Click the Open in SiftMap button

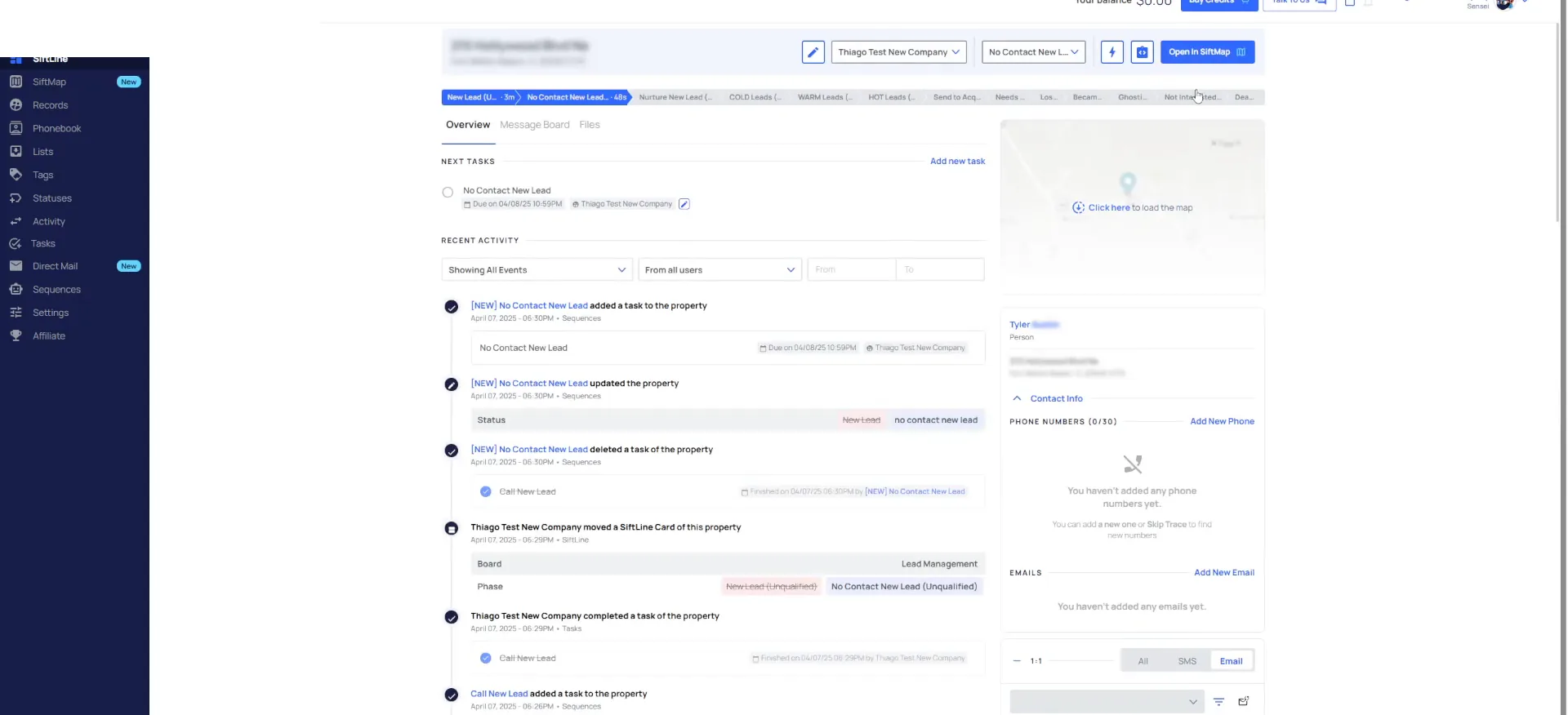[1207, 52]
